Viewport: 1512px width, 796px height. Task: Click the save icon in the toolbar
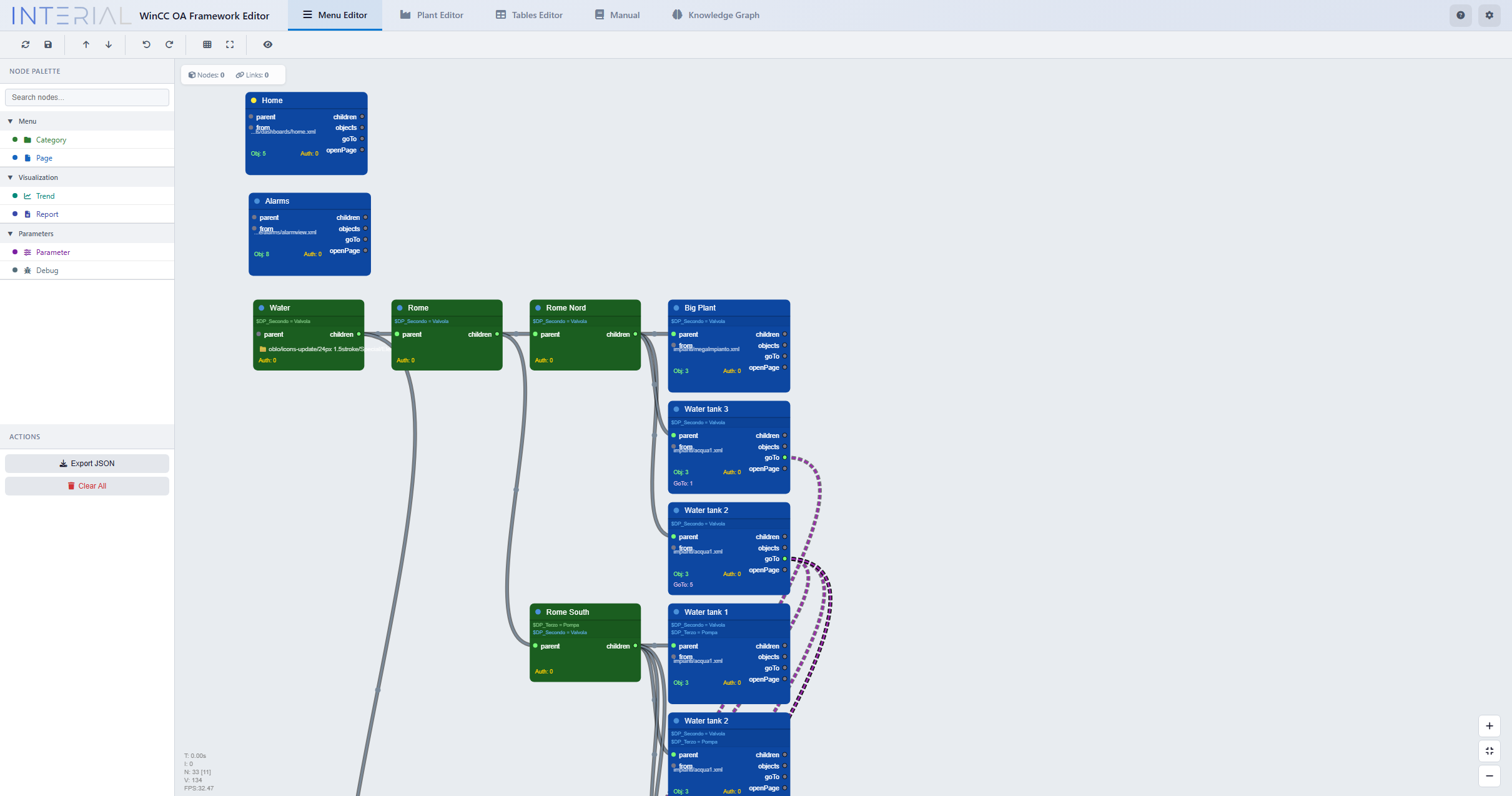click(47, 44)
